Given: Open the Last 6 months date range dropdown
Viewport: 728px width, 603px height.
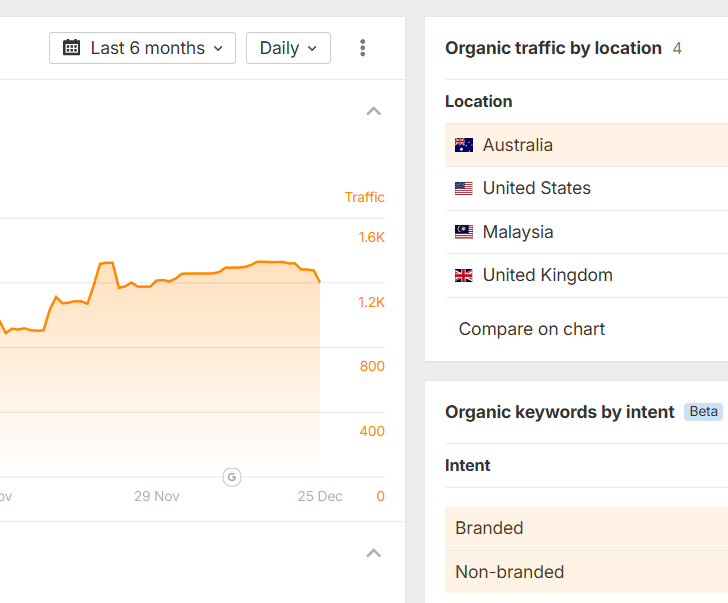Looking at the screenshot, I should click(x=142, y=48).
